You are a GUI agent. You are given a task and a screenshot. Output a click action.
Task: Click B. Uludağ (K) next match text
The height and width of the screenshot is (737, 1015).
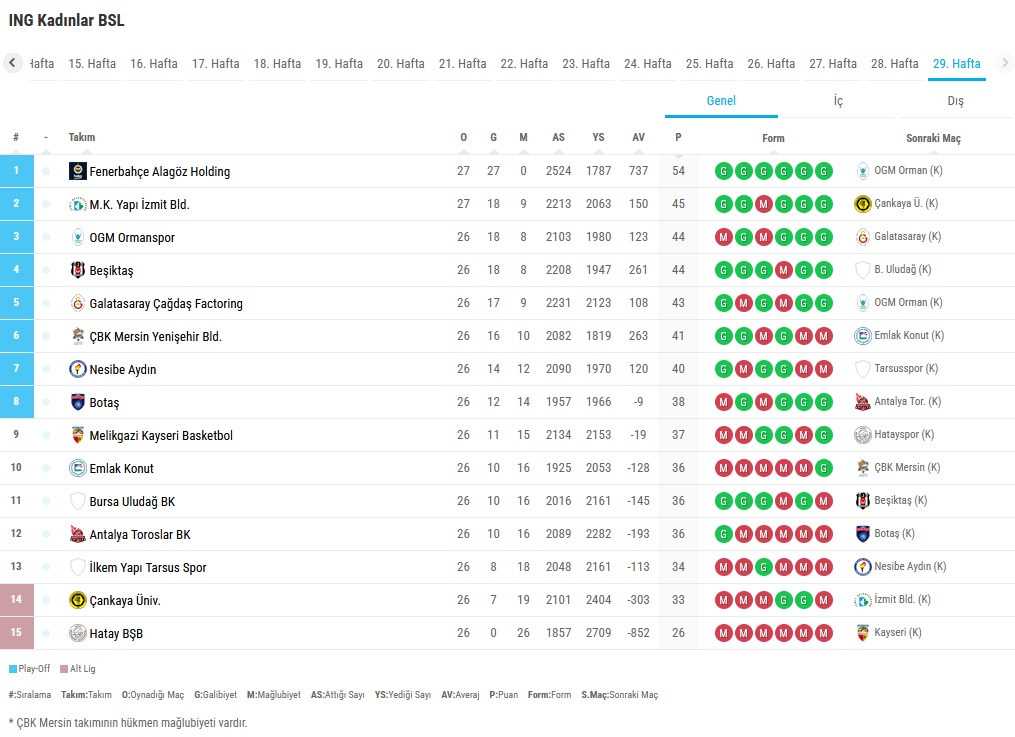902,269
